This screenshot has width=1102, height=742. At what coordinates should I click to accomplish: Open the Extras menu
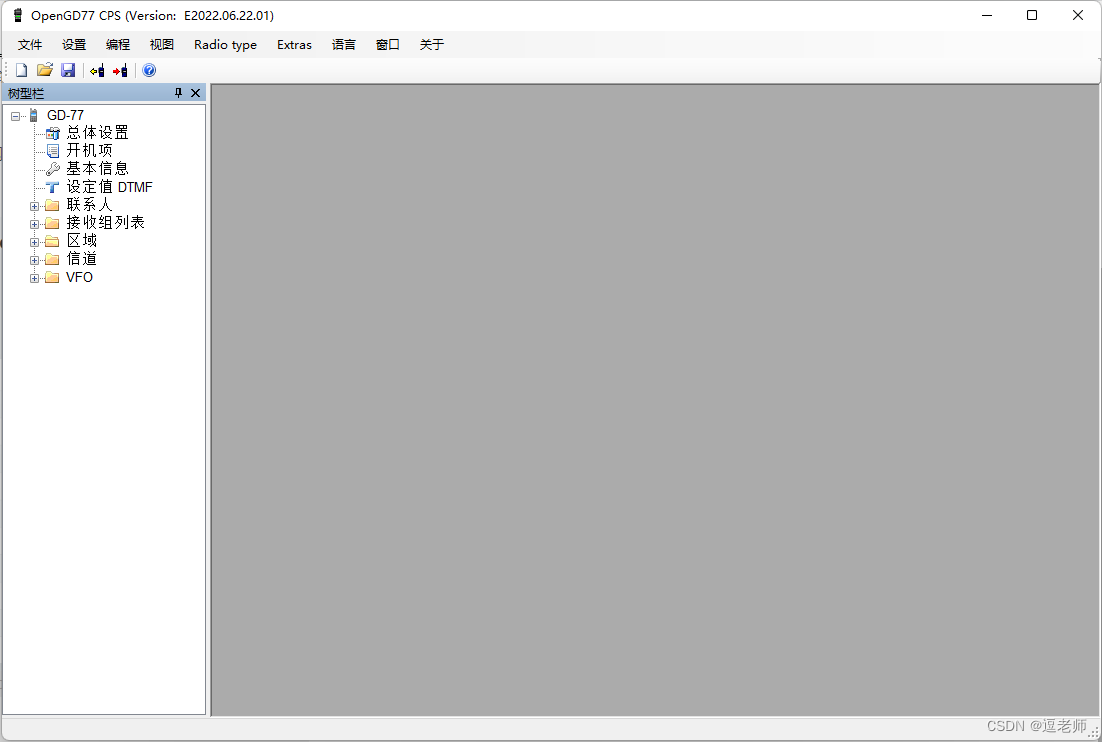pyautogui.click(x=294, y=45)
